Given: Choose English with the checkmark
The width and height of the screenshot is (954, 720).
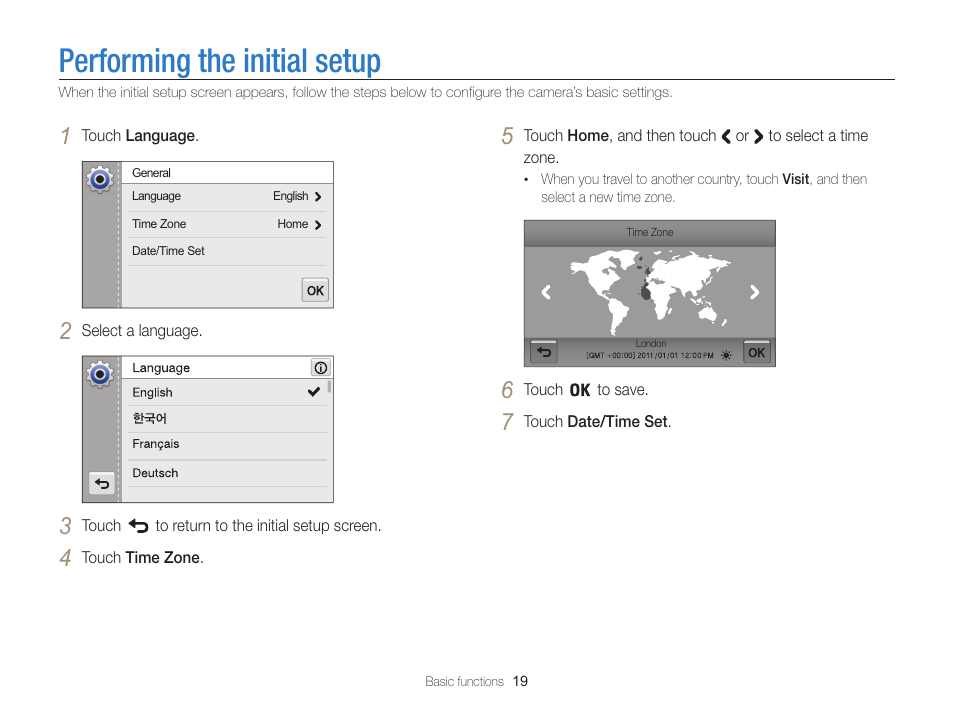Looking at the screenshot, I should click(225, 393).
